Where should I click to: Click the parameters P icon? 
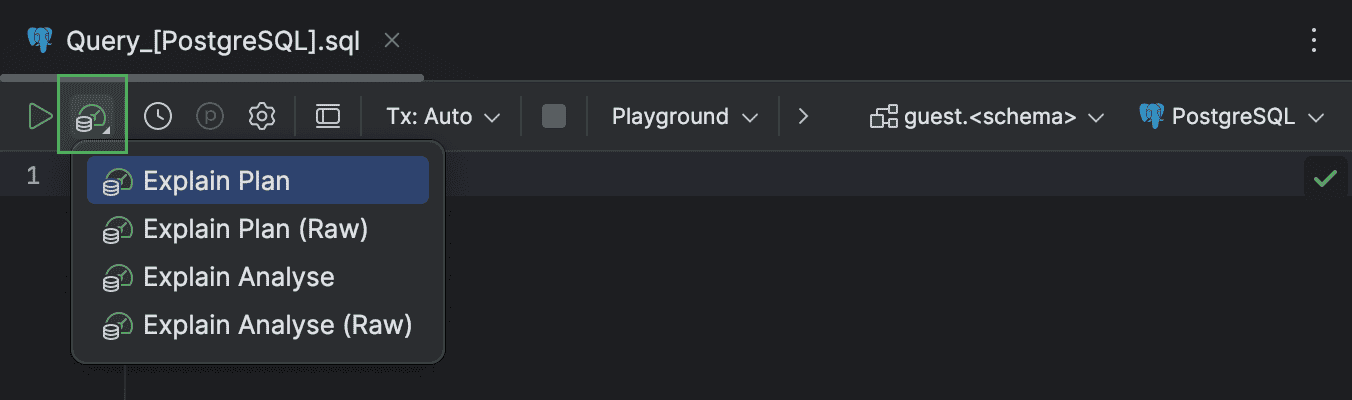(x=210, y=117)
